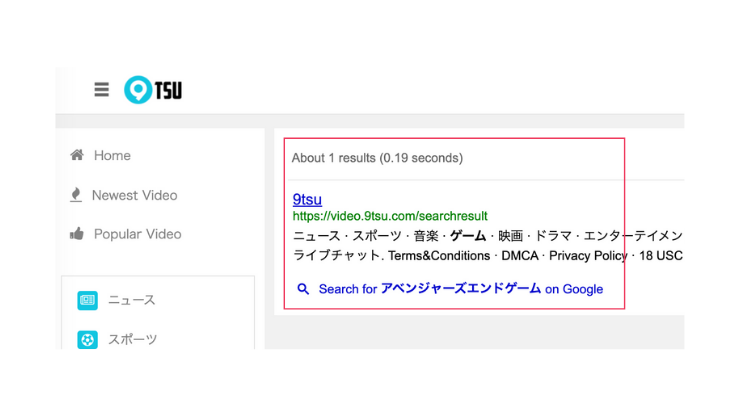Click the green video.9tsu.com searchresult URL

tap(390, 216)
